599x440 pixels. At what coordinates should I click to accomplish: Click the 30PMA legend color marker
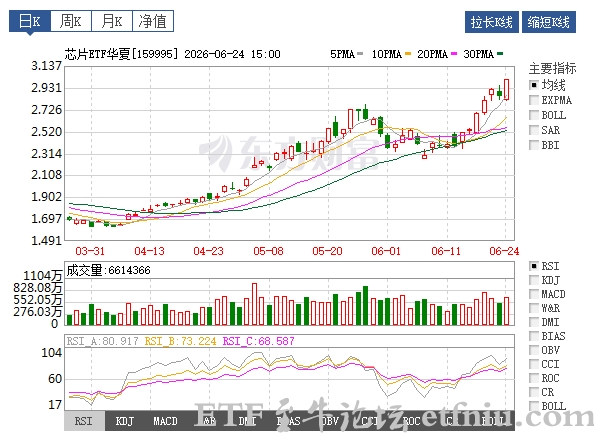click(x=500, y=54)
